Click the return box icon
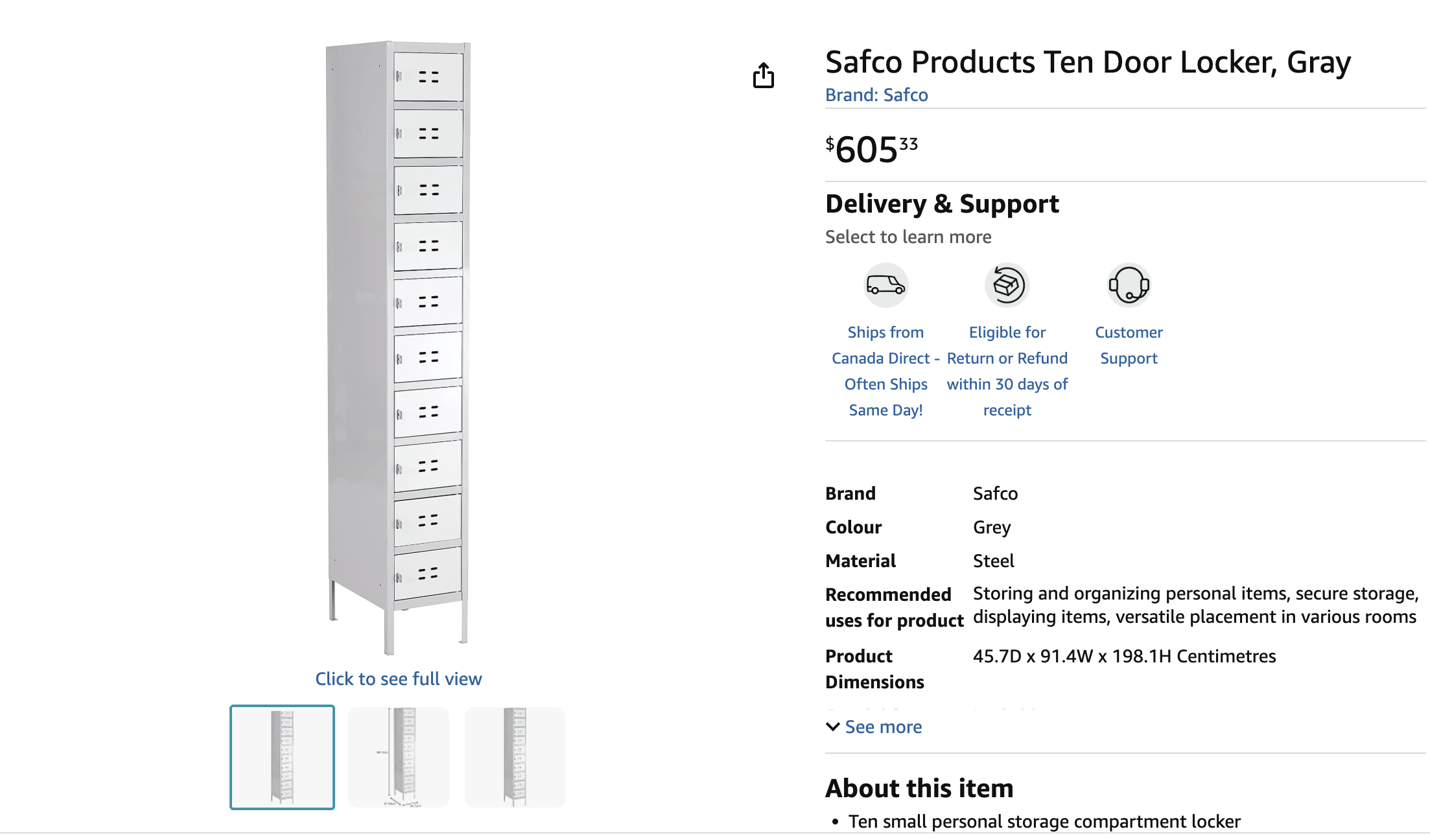Image resolution: width=1430 pixels, height=840 pixels. tap(1007, 285)
